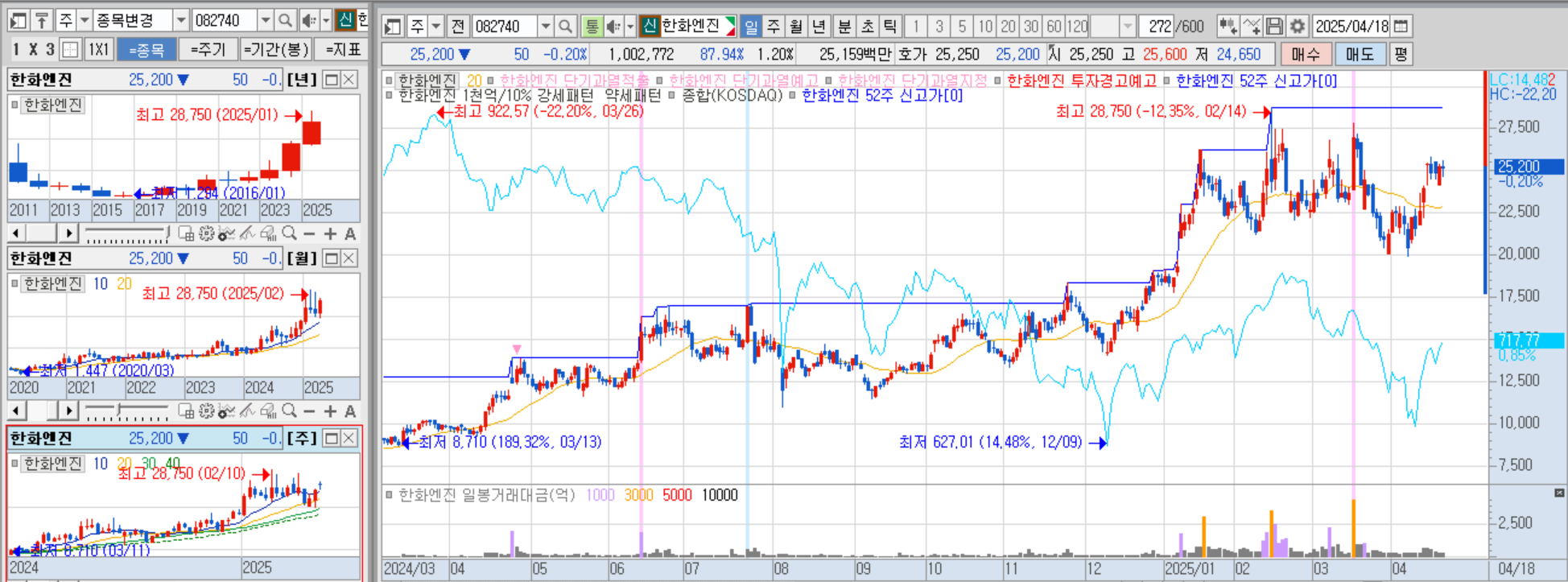Click the speaker icon in the left panel toolbar
Viewport: 1568px width, 582px height.
tap(308, 20)
